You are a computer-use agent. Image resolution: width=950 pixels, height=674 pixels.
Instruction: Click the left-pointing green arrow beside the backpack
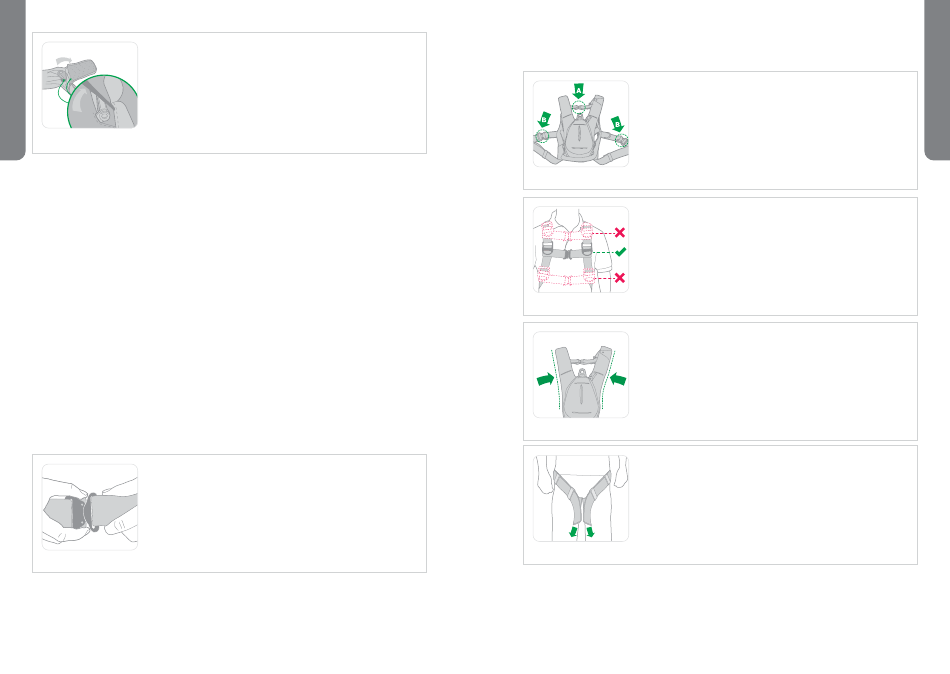point(617,379)
